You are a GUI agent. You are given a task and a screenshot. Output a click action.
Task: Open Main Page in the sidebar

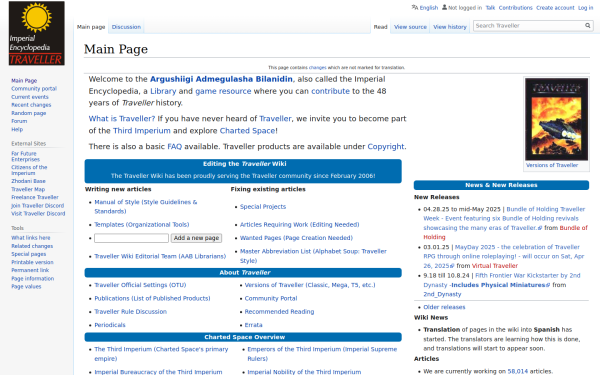[x=24, y=81]
